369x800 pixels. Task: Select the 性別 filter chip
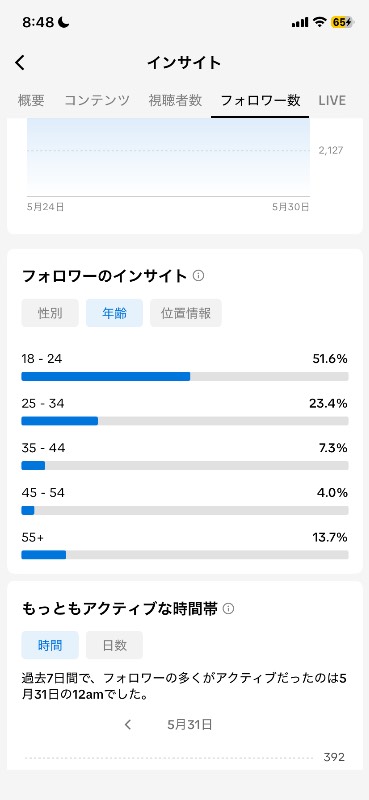click(50, 313)
